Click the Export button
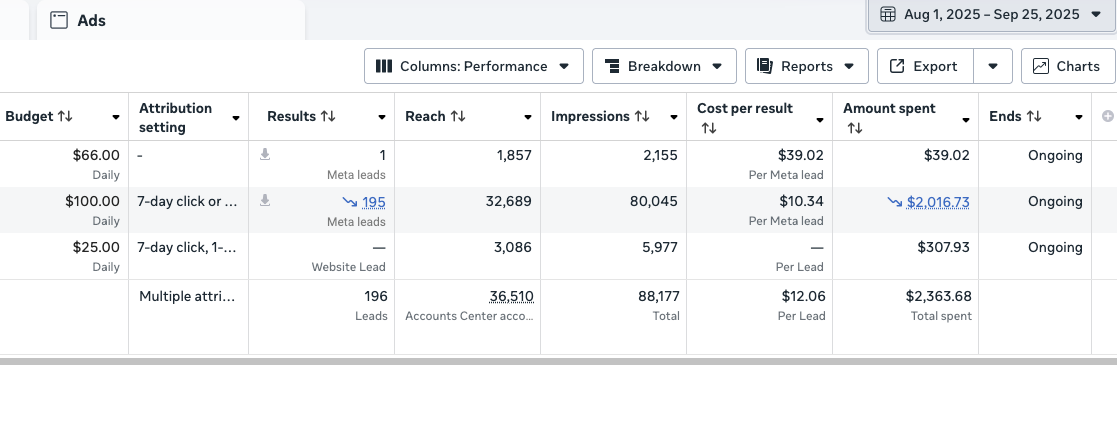Screen dimensions: 1117x428 click(923, 66)
